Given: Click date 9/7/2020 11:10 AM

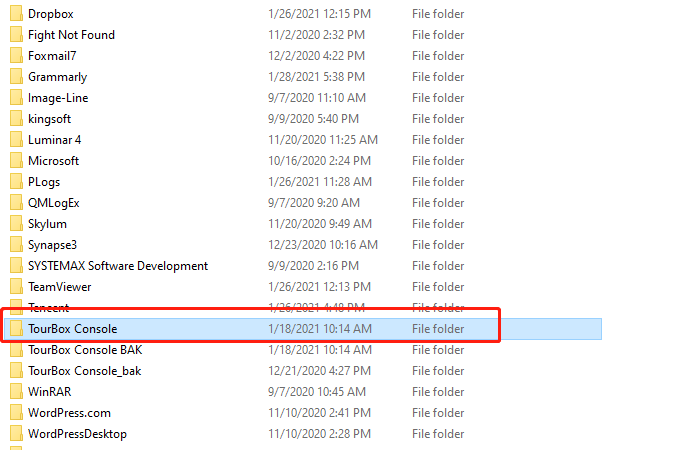Looking at the screenshot, I should 317,98.
